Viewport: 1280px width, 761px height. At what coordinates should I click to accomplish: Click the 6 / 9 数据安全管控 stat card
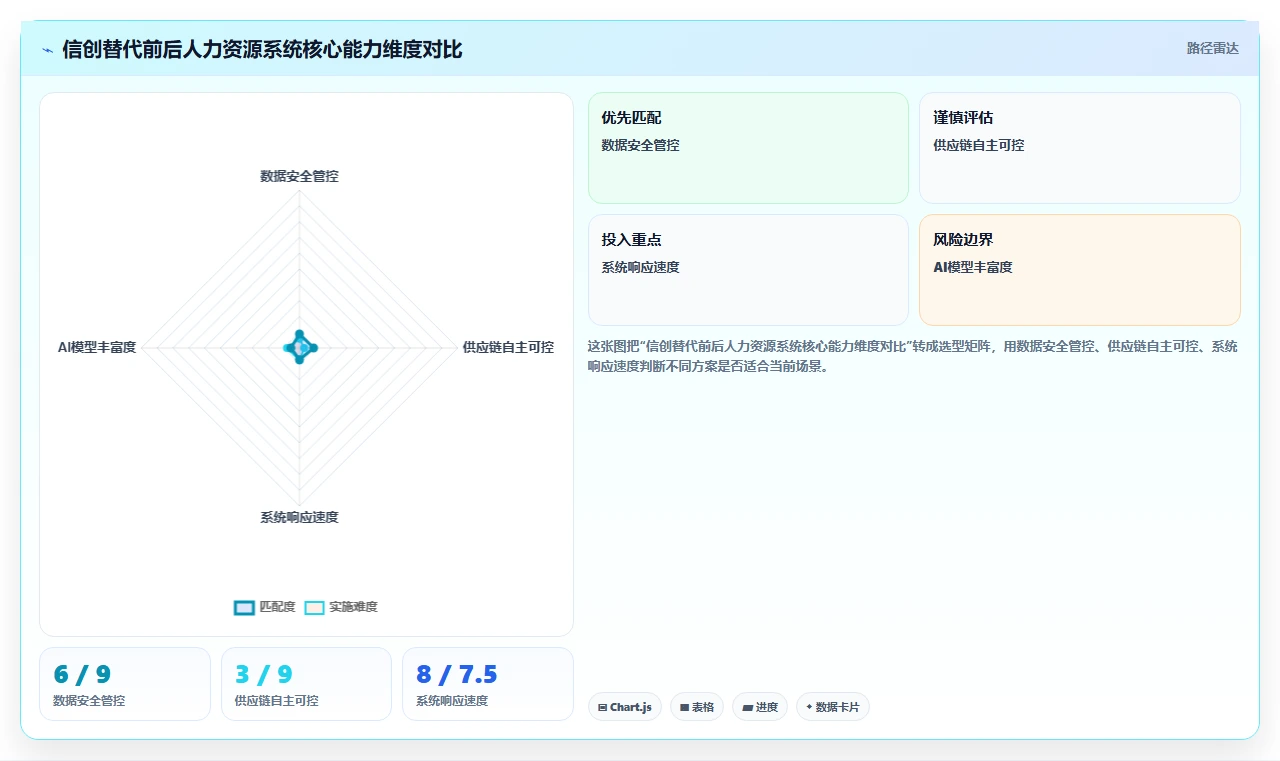pyautogui.click(x=125, y=684)
